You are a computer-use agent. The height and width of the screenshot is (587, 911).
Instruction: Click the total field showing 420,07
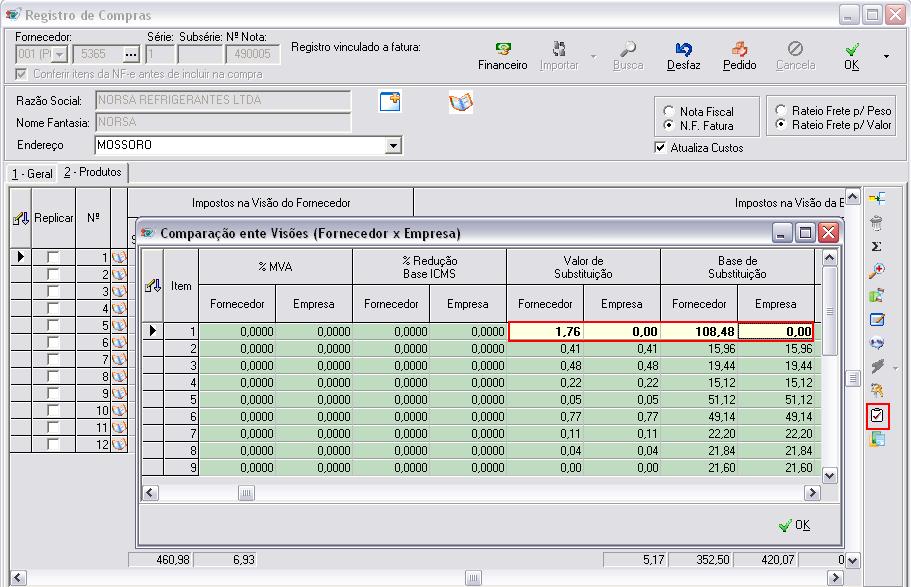[x=765, y=560]
